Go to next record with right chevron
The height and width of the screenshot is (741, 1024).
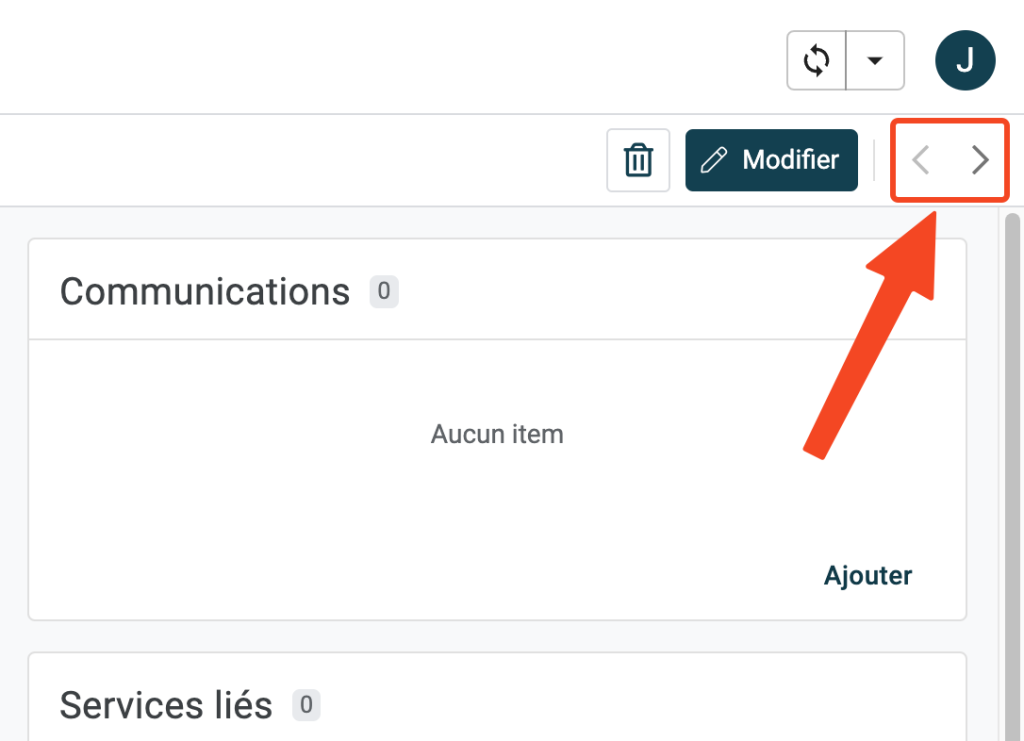coord(980,160)
